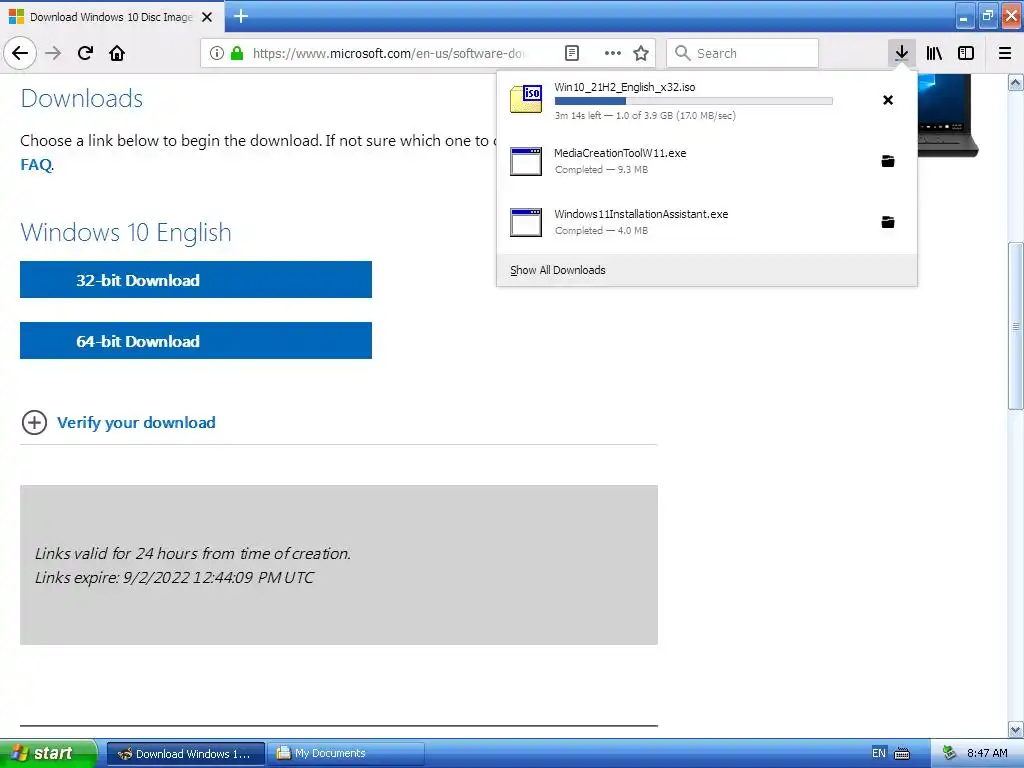The image size is (1024, 768).
Task: Open My Documents from the taskbar
Action: point(346,754)
